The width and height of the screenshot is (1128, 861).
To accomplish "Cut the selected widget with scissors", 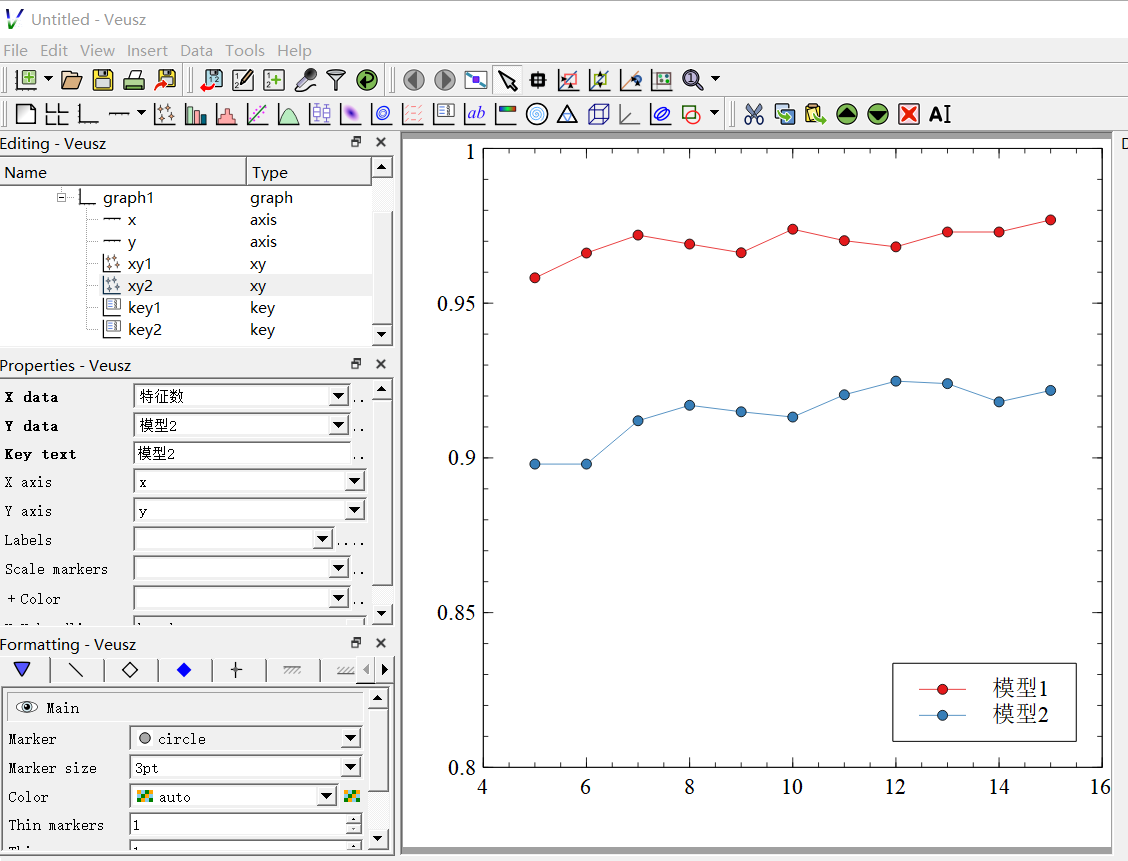I will [x=754, y=114].
